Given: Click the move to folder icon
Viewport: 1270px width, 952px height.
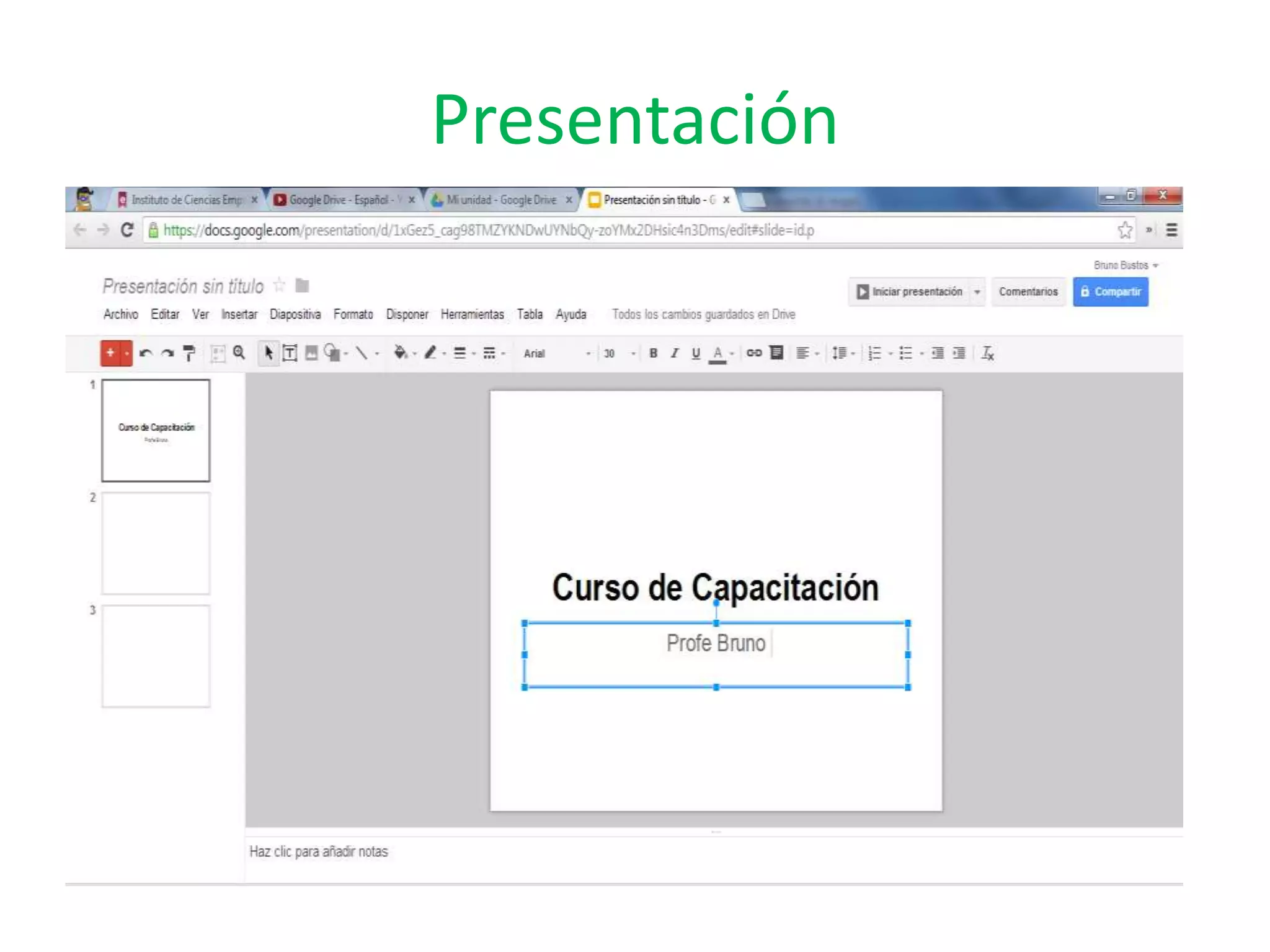Looking at the screenshot, I should pos(302,286).
